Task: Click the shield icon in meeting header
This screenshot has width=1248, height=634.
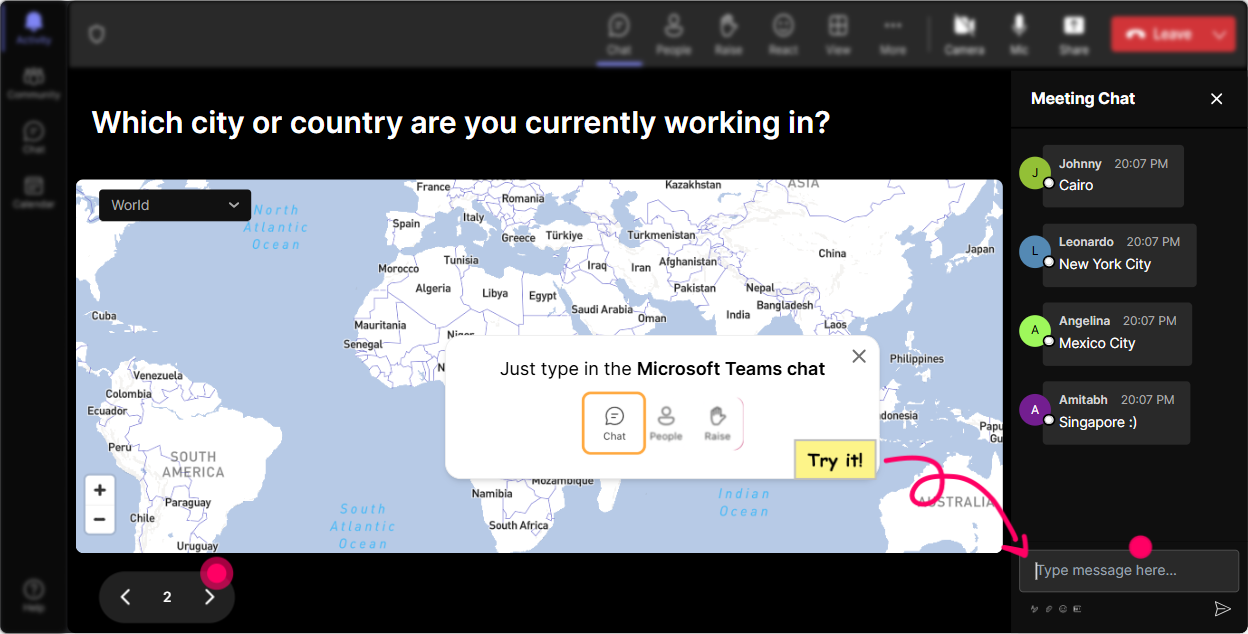Action: 96,34
